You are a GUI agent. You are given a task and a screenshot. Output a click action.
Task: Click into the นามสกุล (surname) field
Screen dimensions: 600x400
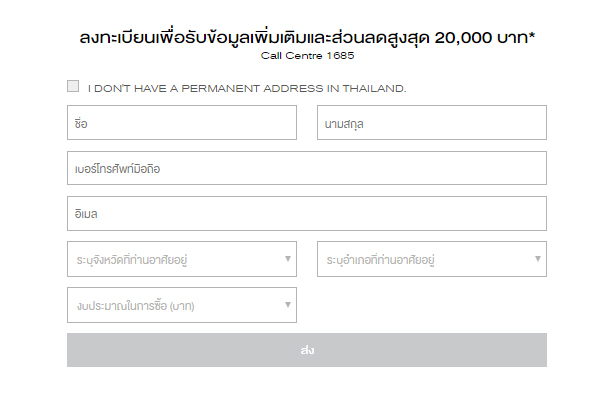coord(431,123)
